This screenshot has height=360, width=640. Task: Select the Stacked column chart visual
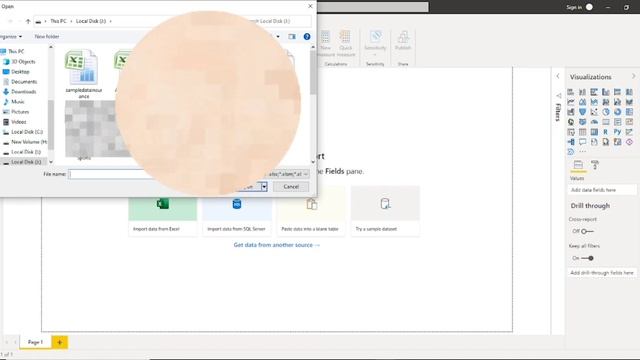pos(582,92)
